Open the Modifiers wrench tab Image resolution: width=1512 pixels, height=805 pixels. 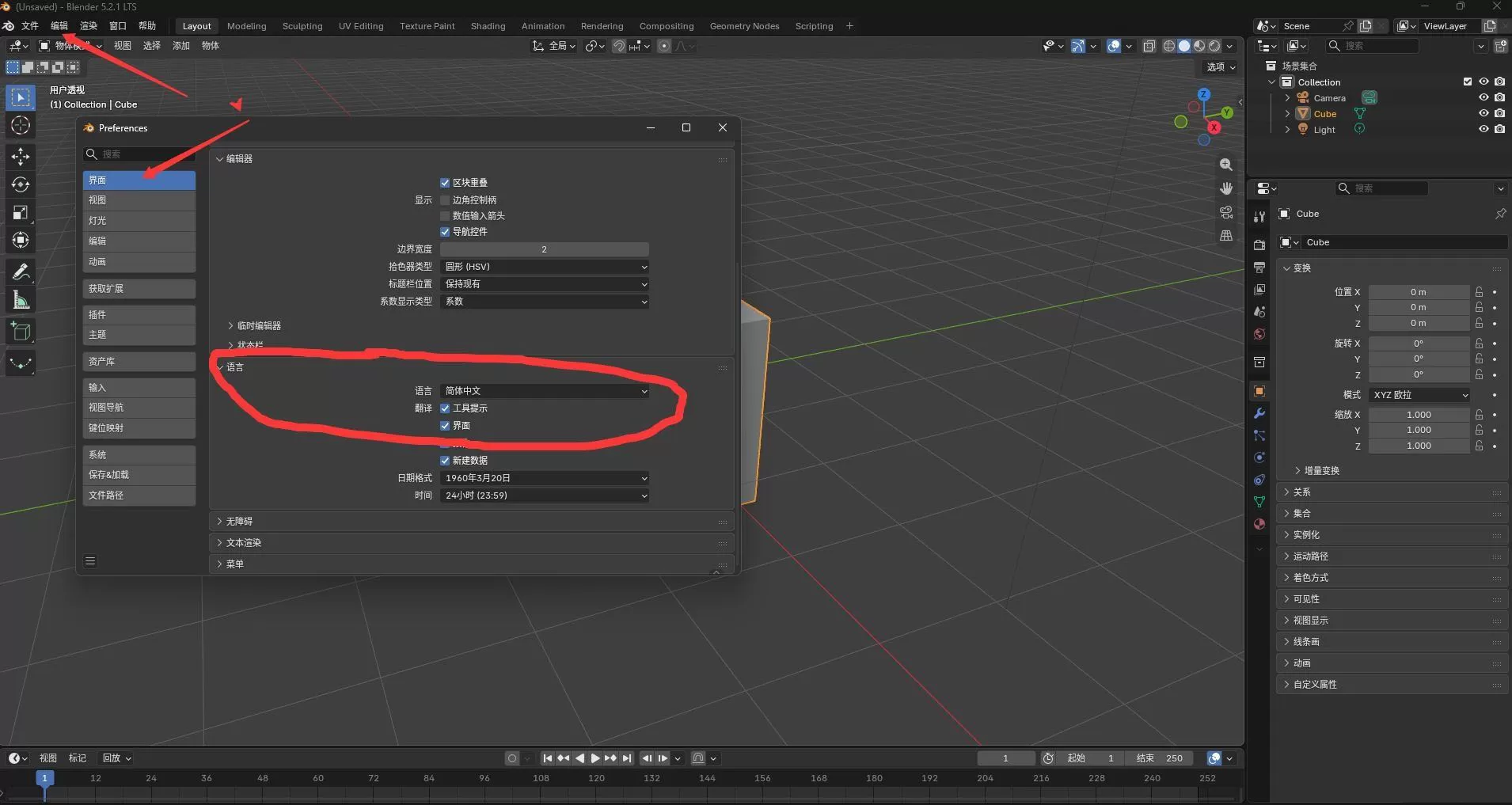coord(1259,413)
